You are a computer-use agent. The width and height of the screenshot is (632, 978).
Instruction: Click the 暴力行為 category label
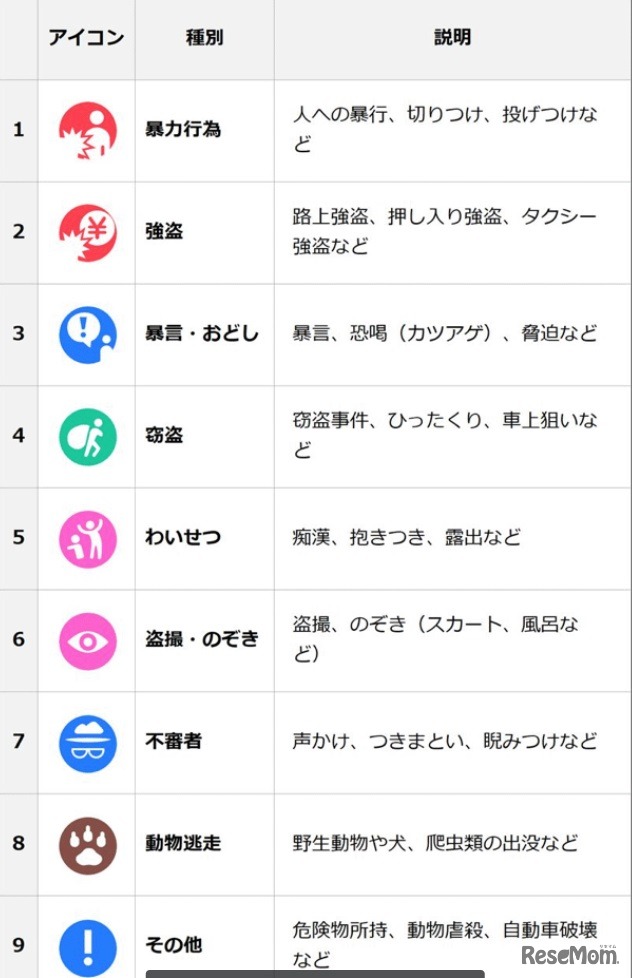pyautogui.click(x=183, y=130)
